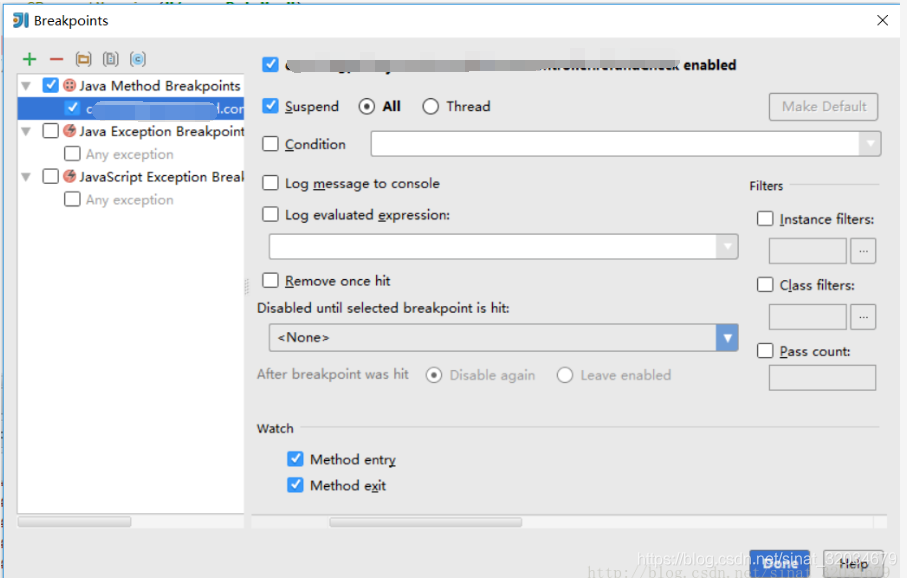Image resolution: width=907 pixels, height=578 pixels.
Task: Focus the Pass count text field
Action: click(822, 378)
